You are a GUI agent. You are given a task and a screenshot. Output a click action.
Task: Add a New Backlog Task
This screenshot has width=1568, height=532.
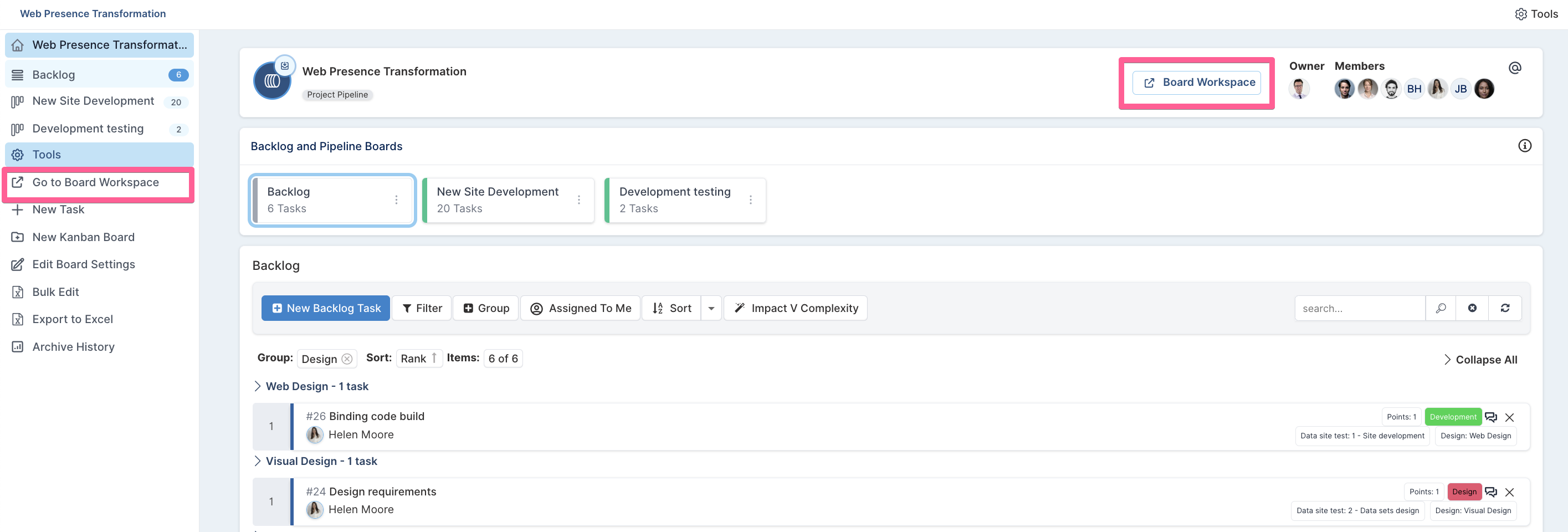(326, 308)
